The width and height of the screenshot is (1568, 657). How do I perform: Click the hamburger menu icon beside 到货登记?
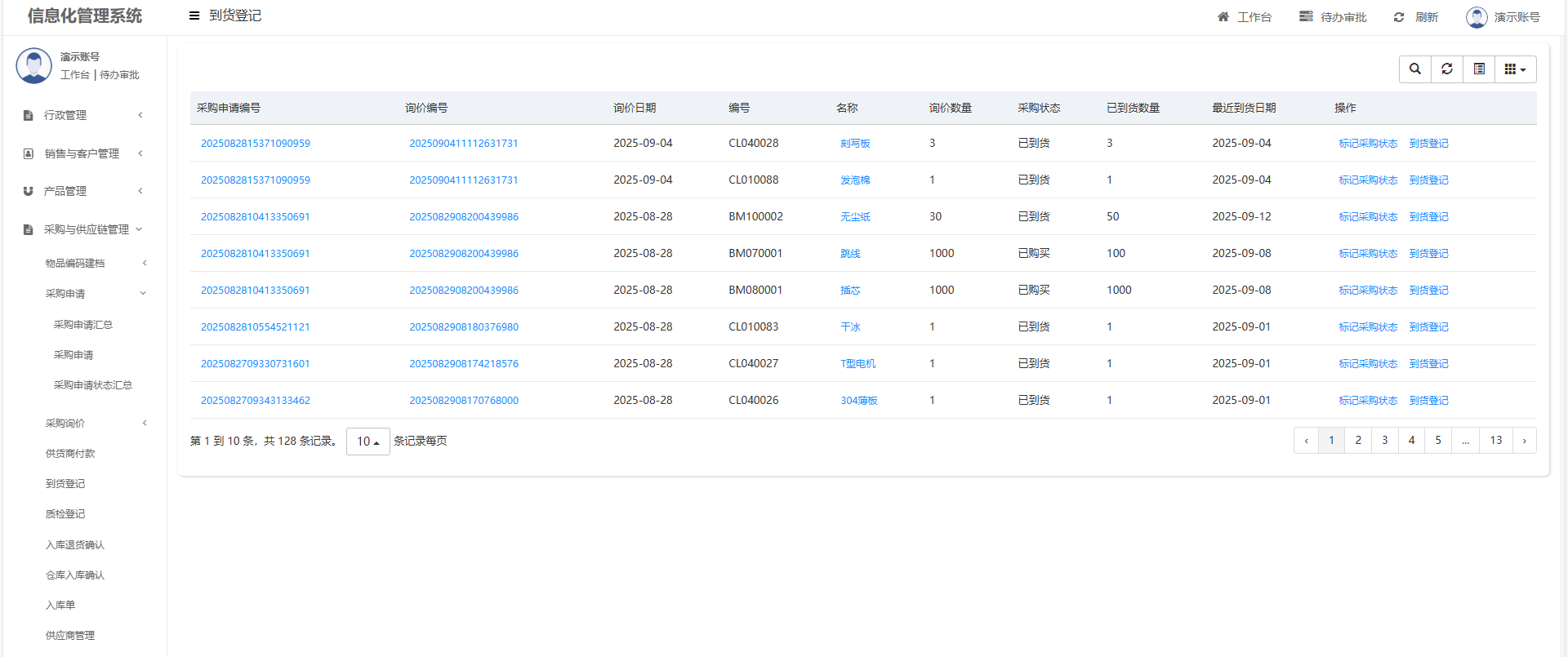(194, 16)
